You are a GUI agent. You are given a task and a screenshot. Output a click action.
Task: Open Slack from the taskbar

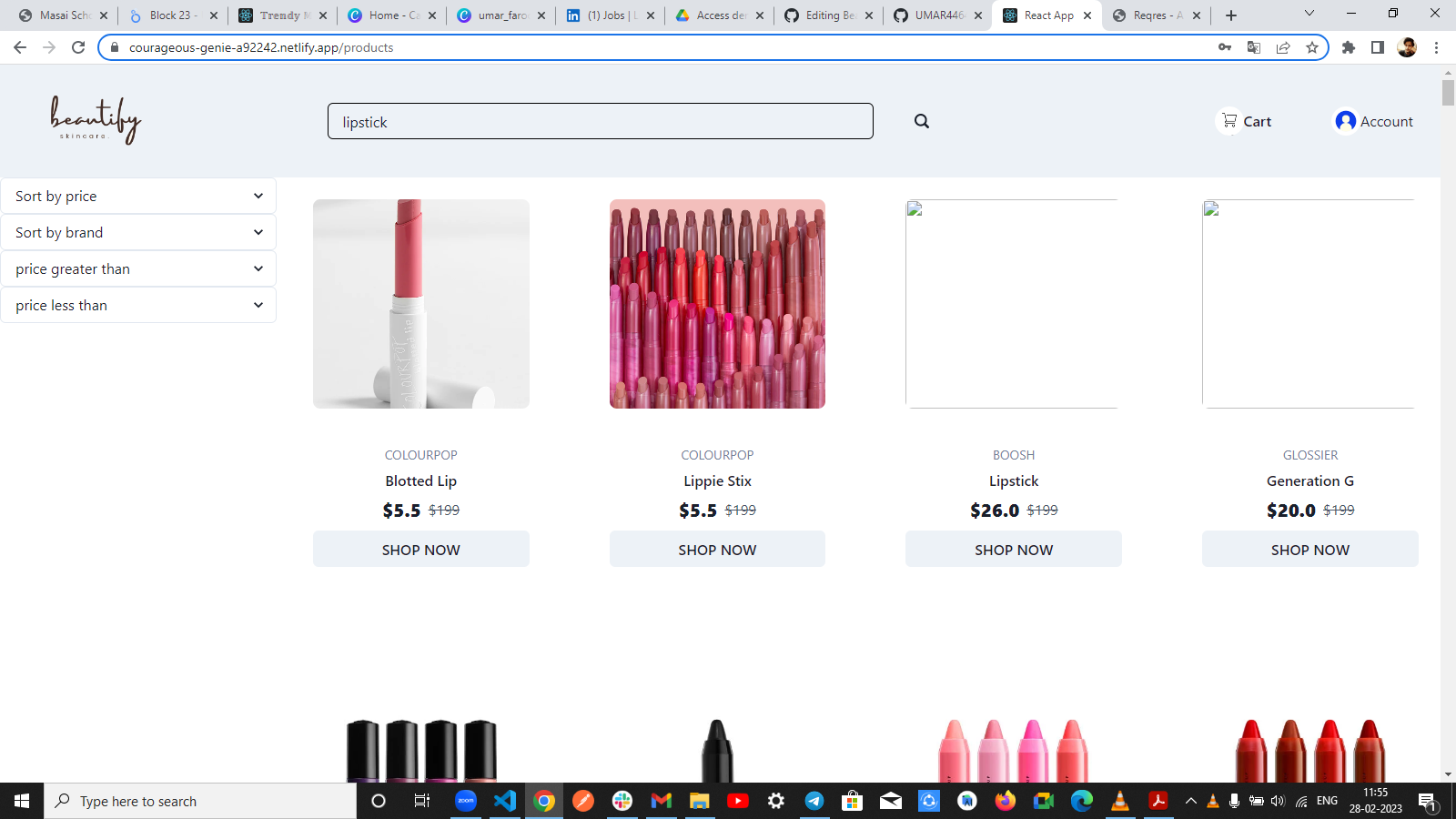(622, 801)
